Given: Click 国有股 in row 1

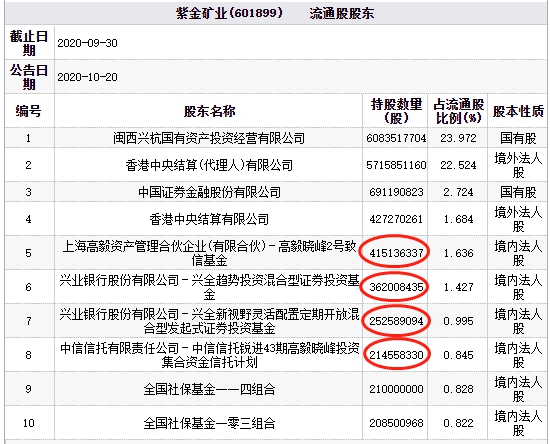Looking at the screenshot, I should 518,138.
